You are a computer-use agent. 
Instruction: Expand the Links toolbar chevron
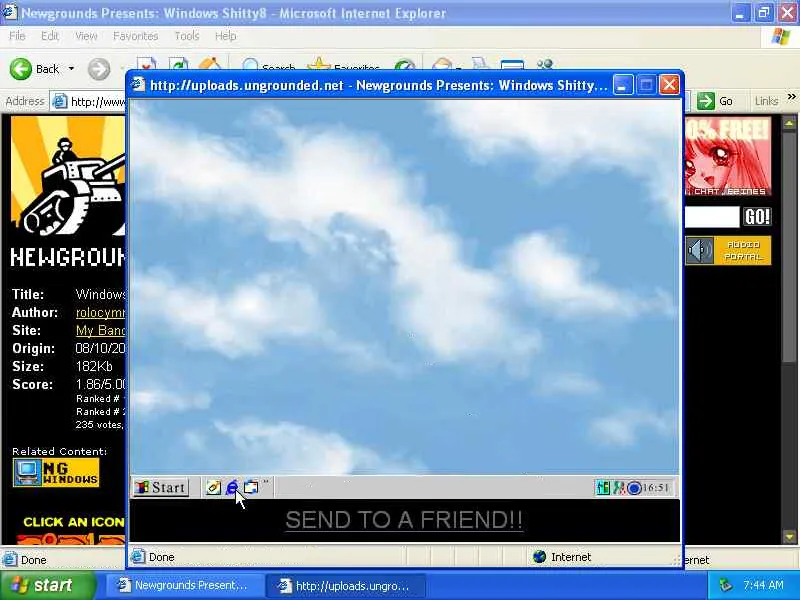click(x=791, y=97)
